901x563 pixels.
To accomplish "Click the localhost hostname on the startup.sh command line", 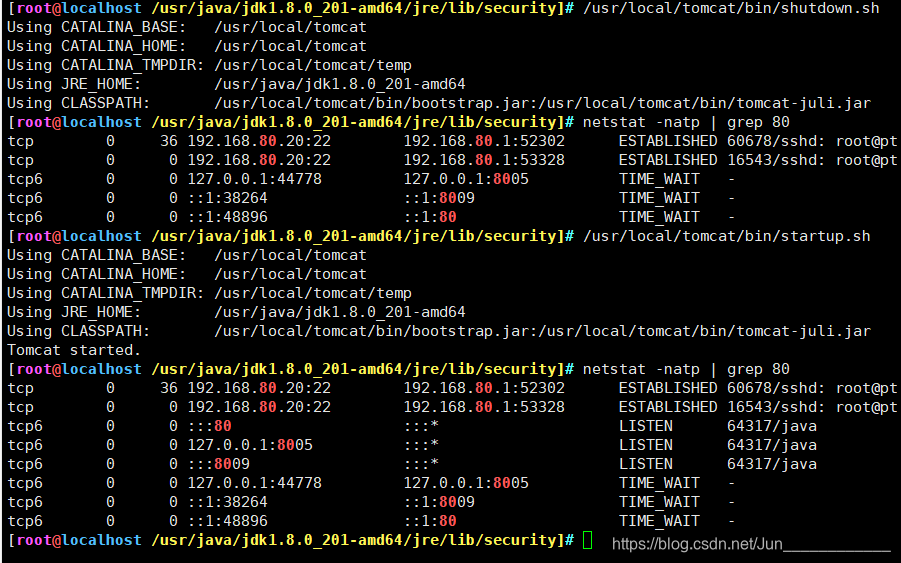I will click(101, 236).
